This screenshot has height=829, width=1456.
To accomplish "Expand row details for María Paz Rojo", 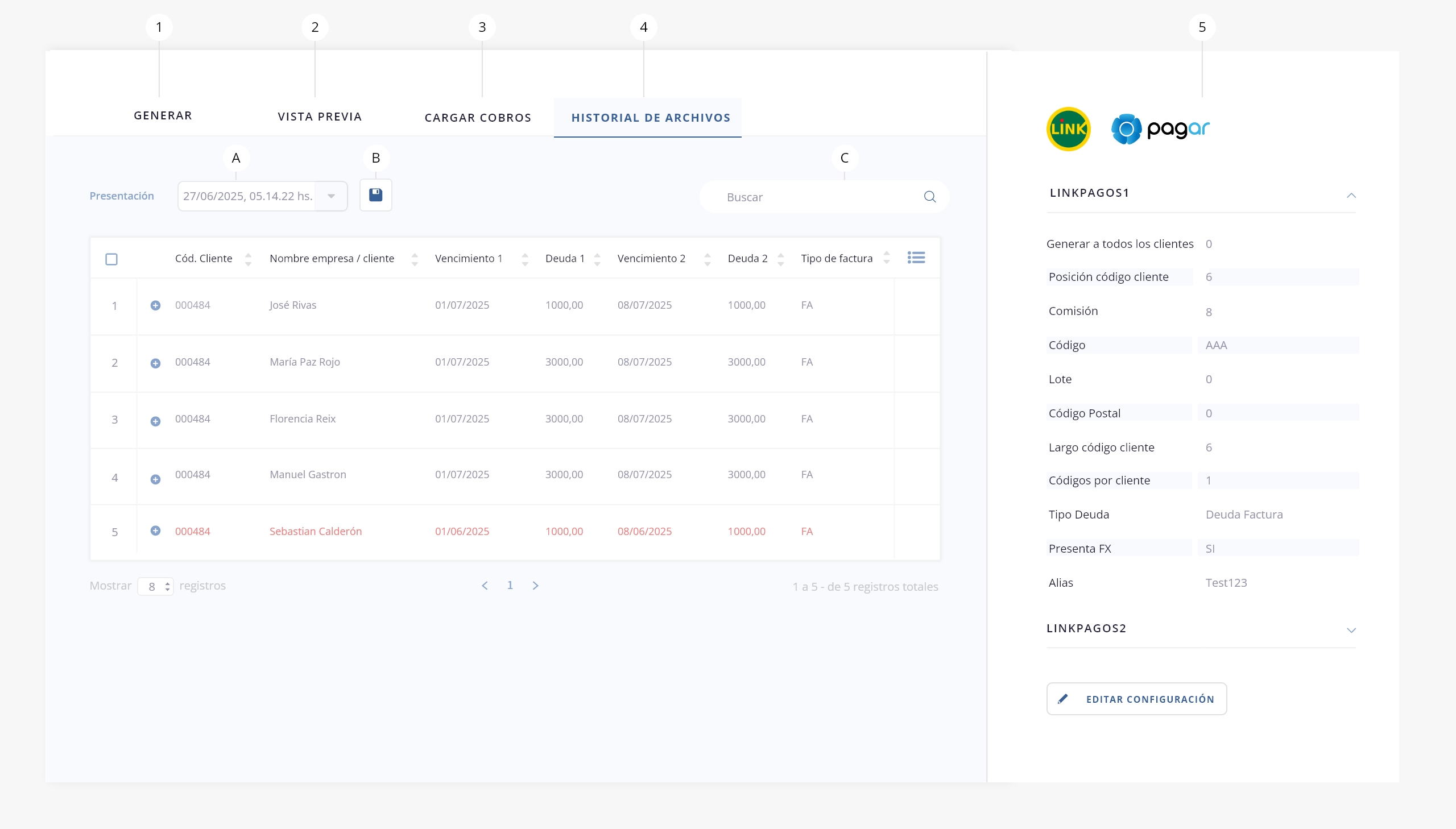I will [155, 363].
